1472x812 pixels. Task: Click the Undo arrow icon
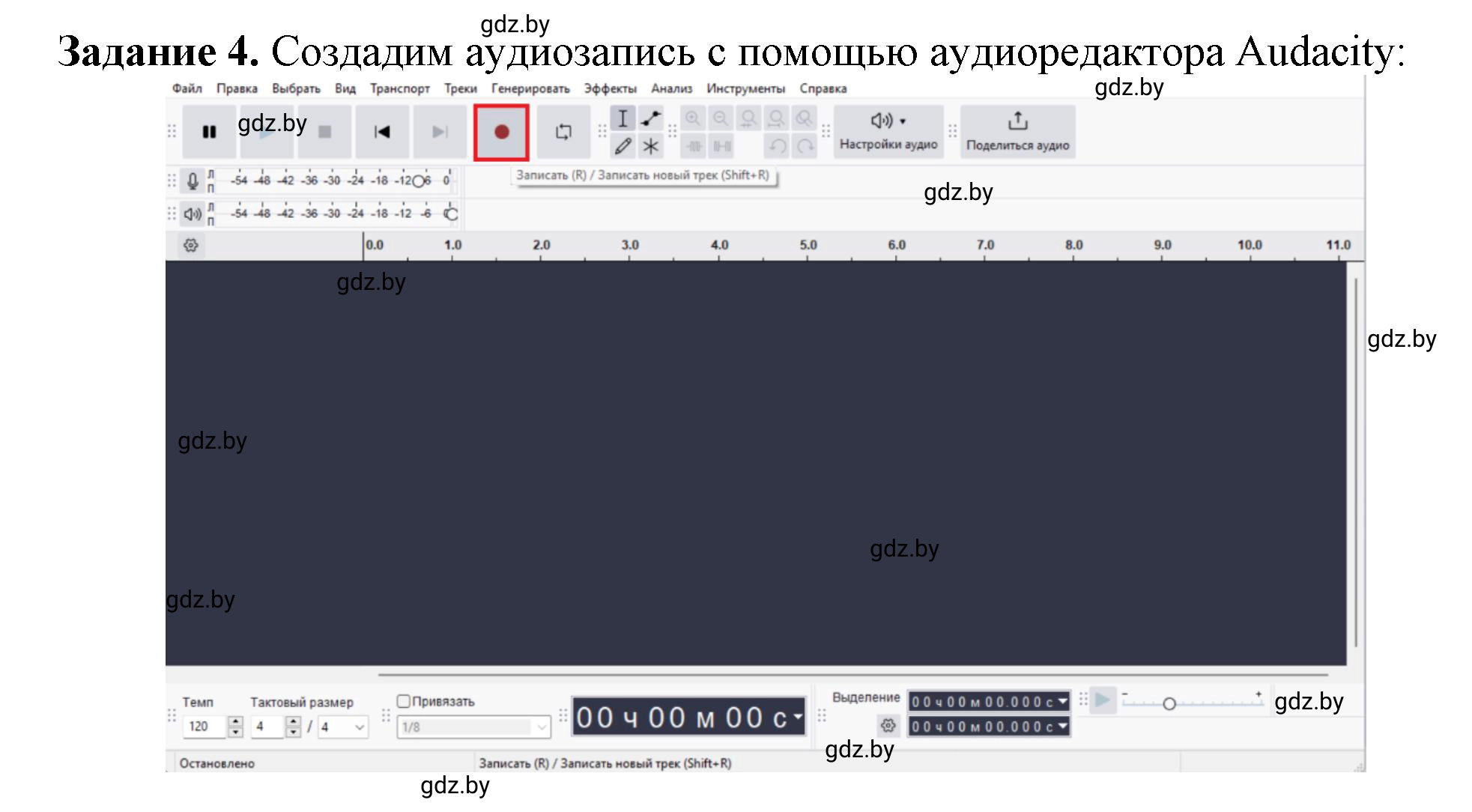tap(778, 146)
